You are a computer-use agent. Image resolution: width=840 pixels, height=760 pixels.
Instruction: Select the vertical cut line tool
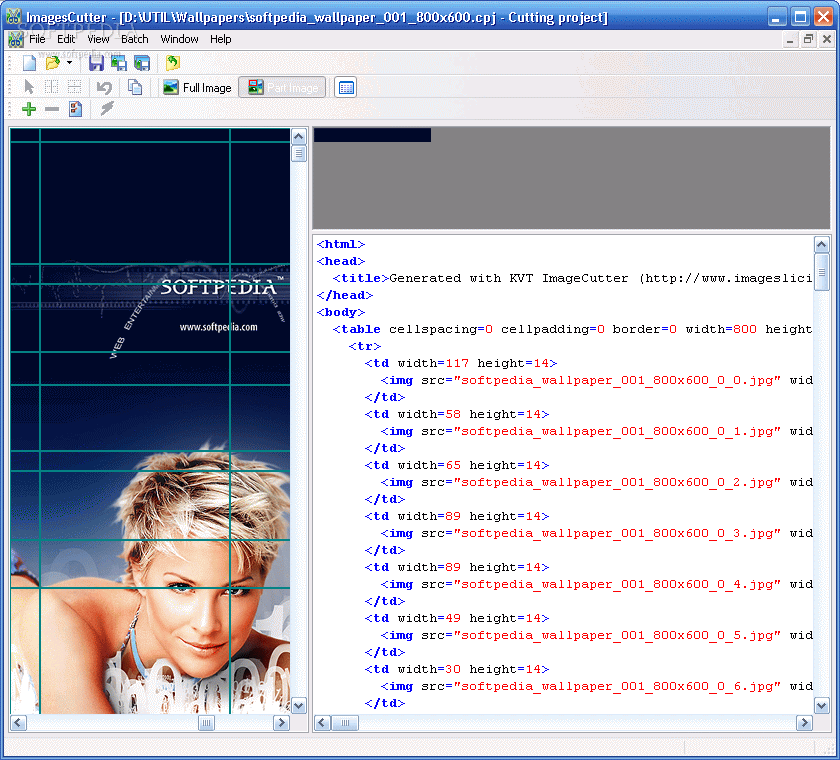(51, 87)
